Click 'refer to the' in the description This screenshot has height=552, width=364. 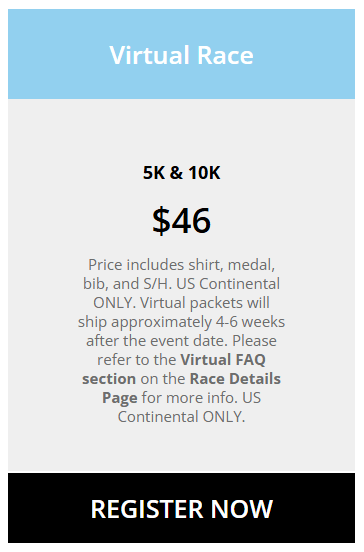137,360
